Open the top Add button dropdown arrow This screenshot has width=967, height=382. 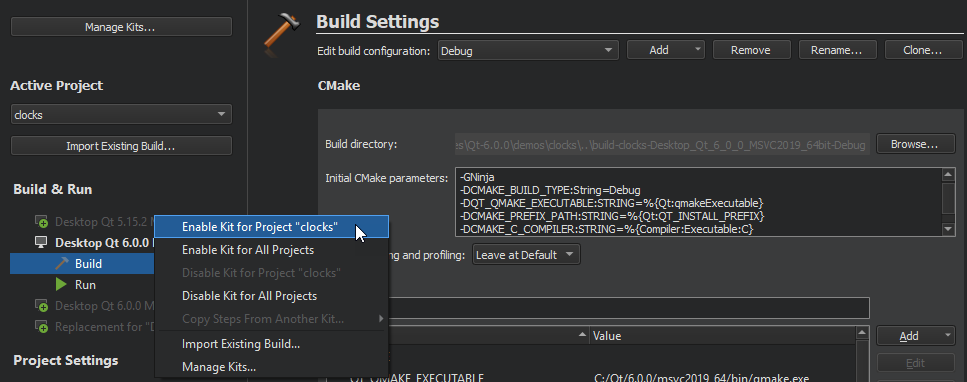pos(697,50)
